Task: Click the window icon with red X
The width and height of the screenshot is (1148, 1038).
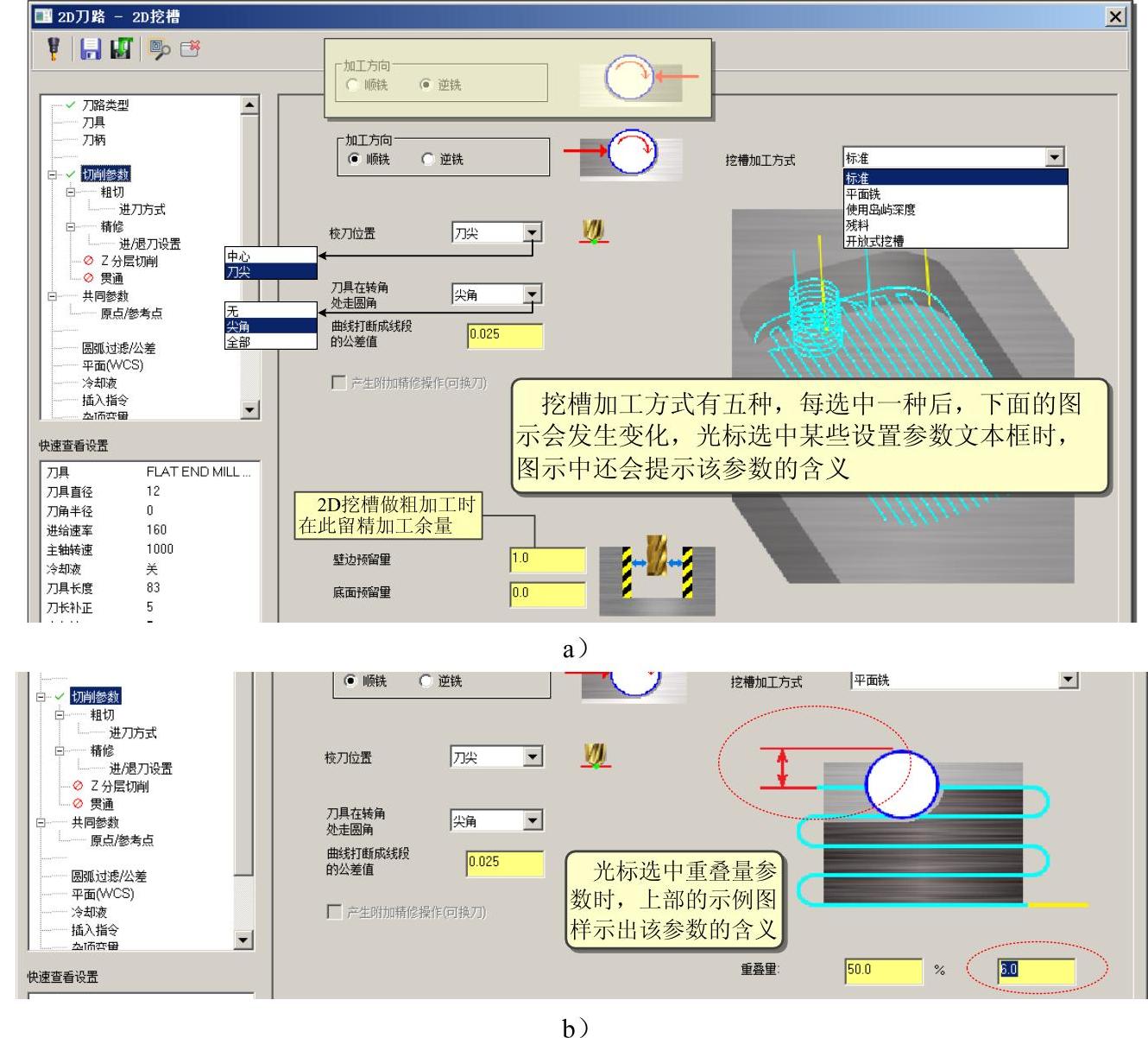Action: pyautogui.click(x=190, y=49)
